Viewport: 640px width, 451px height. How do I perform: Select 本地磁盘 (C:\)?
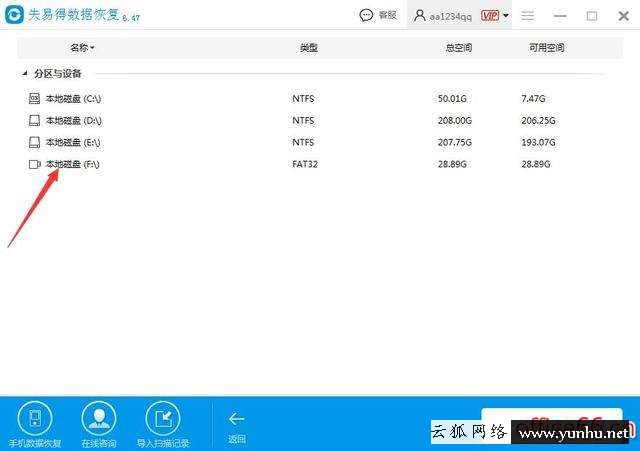(x=73, y=98)
